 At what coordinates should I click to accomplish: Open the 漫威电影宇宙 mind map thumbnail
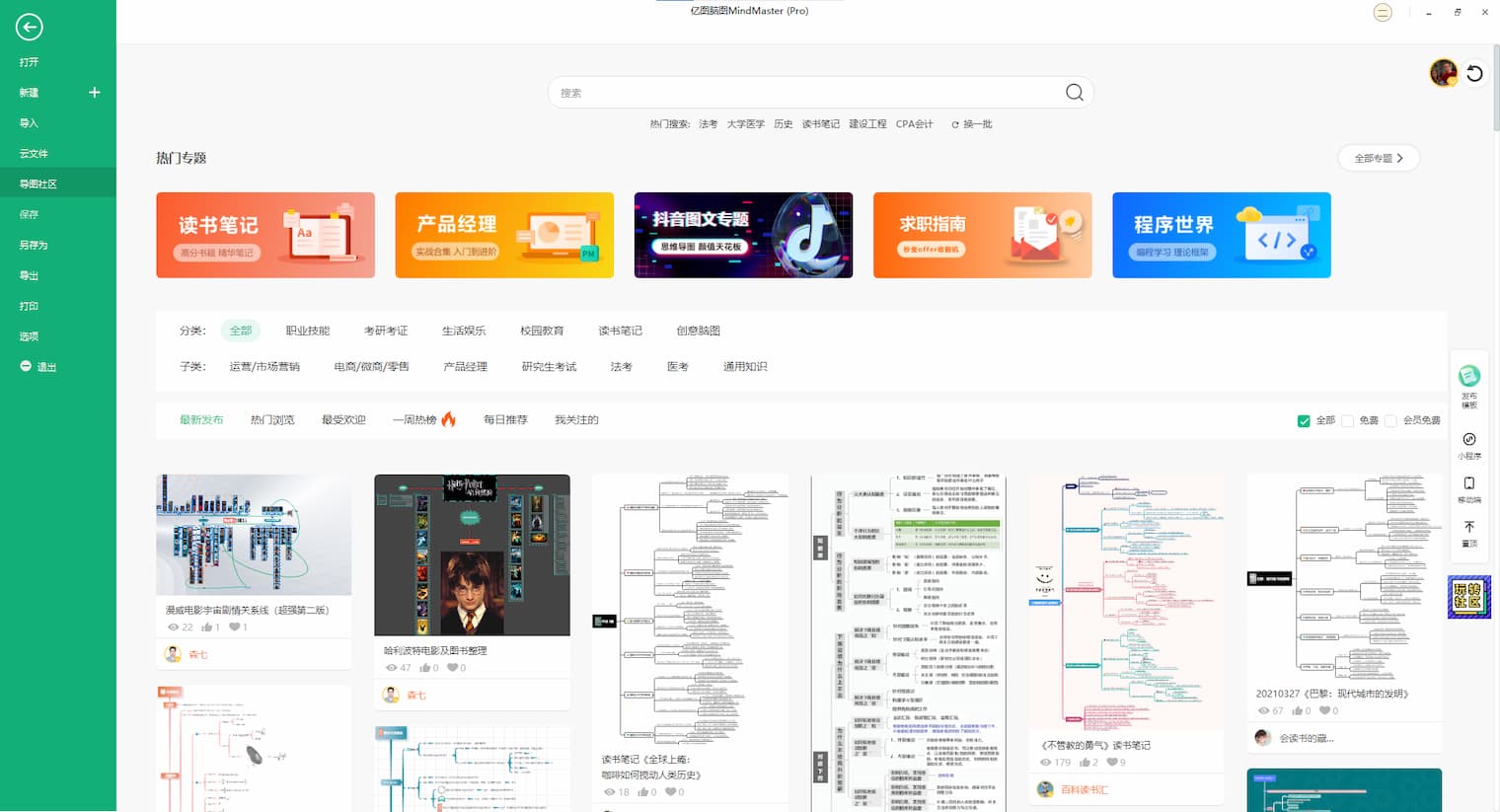pyautogui.click(x=254, y=535)
